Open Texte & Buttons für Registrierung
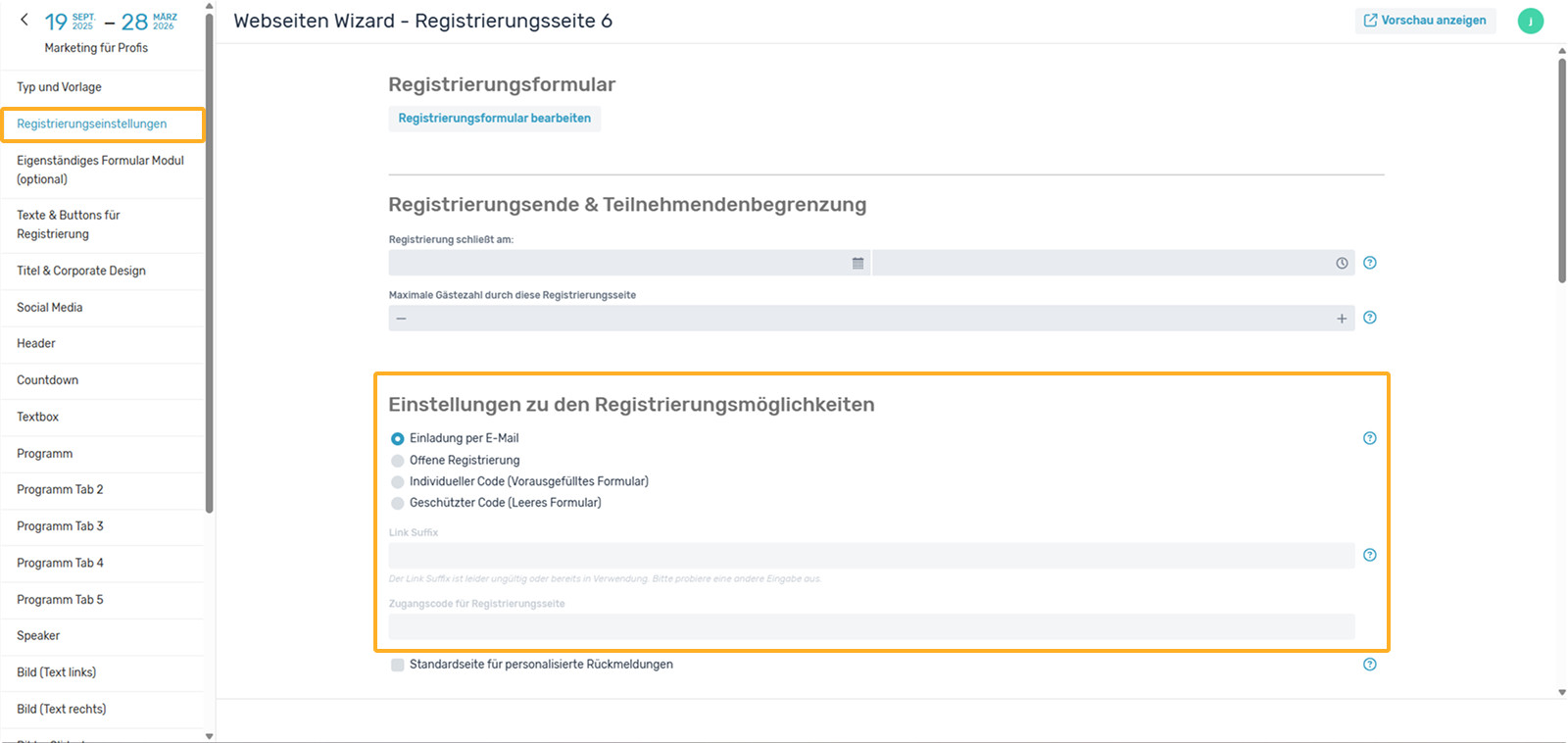1568x743 pixels. pyautogui.click(x=103, y=224)
